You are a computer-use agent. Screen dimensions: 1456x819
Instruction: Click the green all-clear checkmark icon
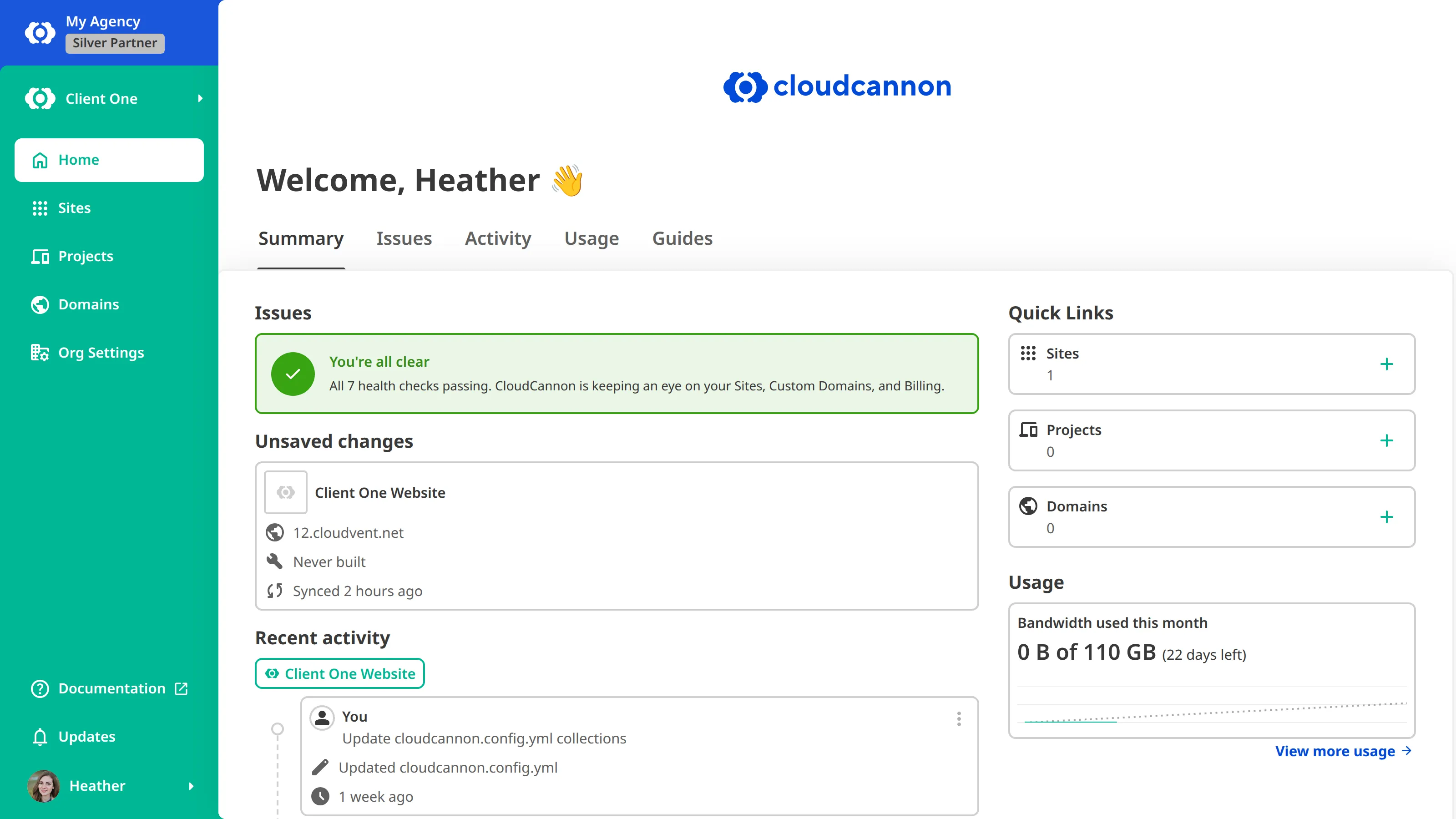coord(293,374)
